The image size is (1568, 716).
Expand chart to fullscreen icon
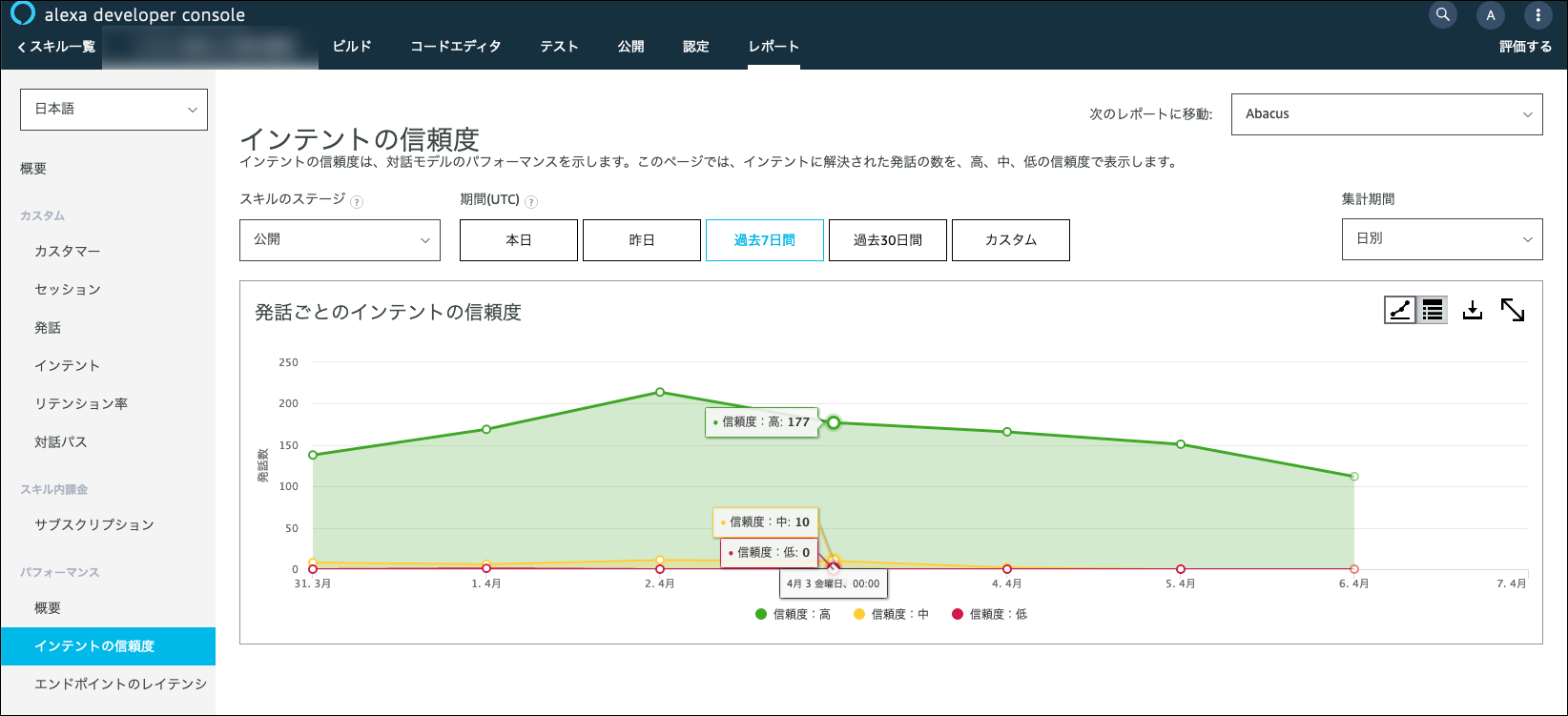(x=1513, y=310)
